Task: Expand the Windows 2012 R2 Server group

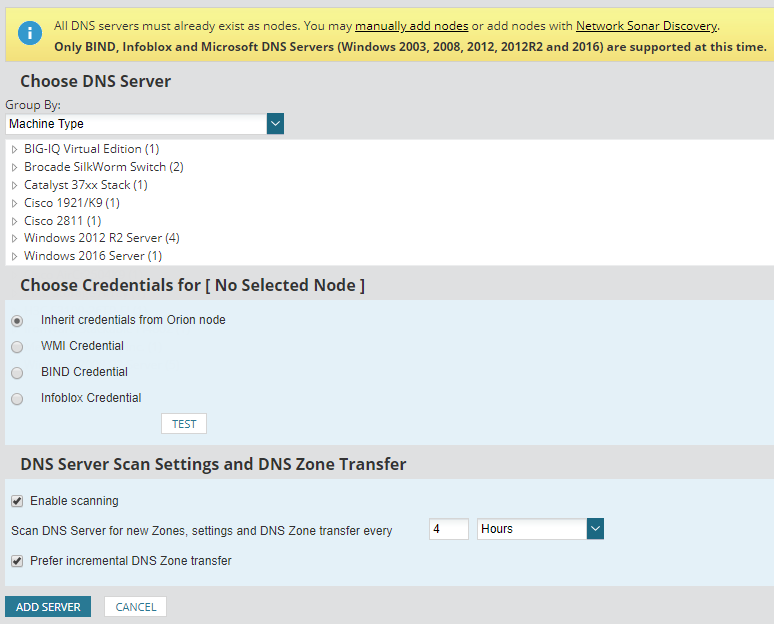Action: [14, 239]
